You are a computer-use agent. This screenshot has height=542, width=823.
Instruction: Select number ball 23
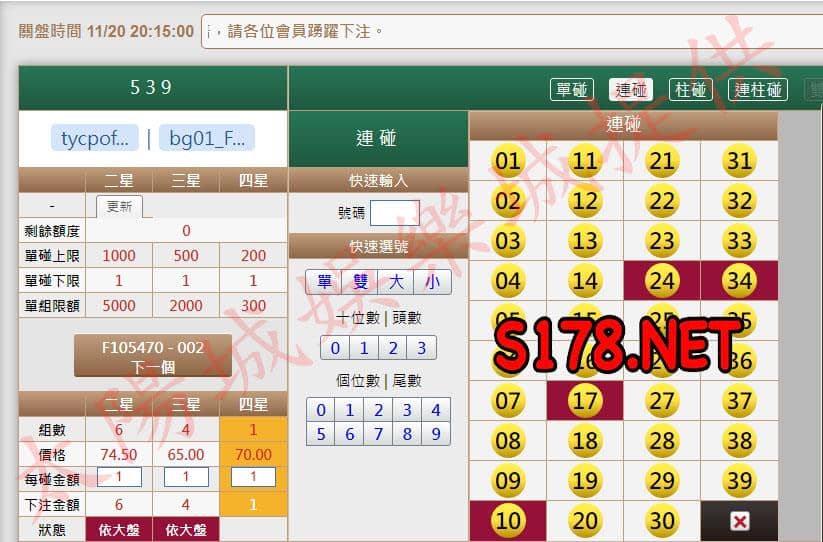click(662, 241)
